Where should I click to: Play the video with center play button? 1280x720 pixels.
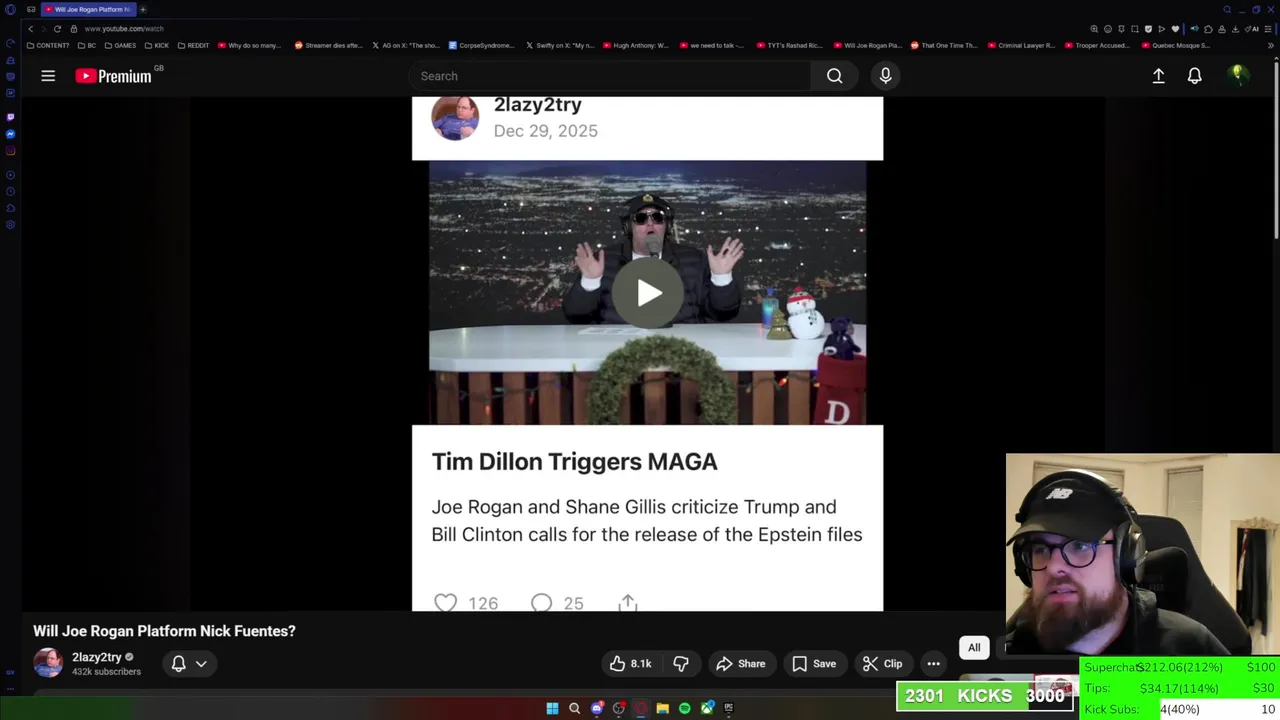click(x=648, y=293)
